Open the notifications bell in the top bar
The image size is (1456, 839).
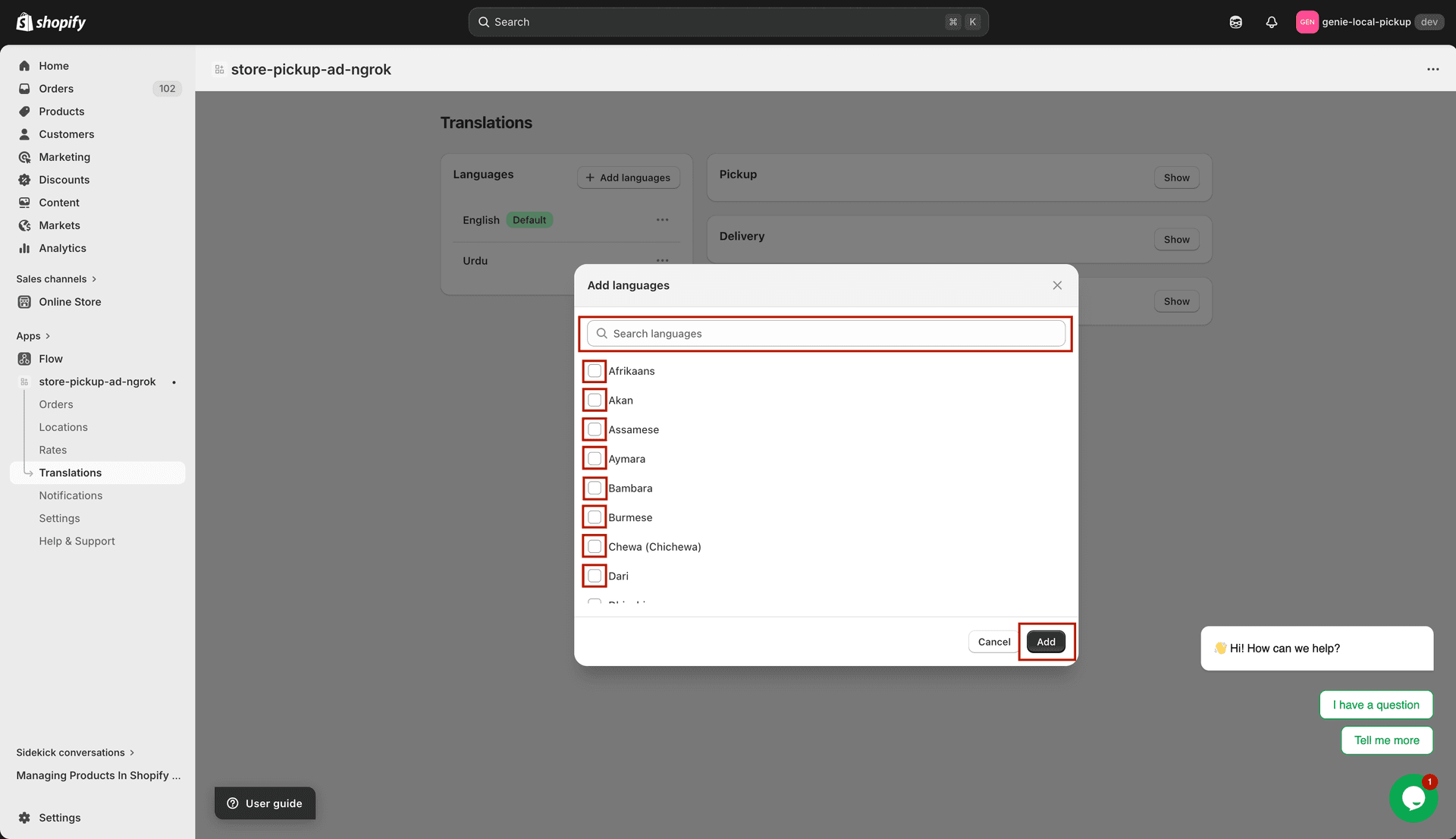(x=1272, y=22)
